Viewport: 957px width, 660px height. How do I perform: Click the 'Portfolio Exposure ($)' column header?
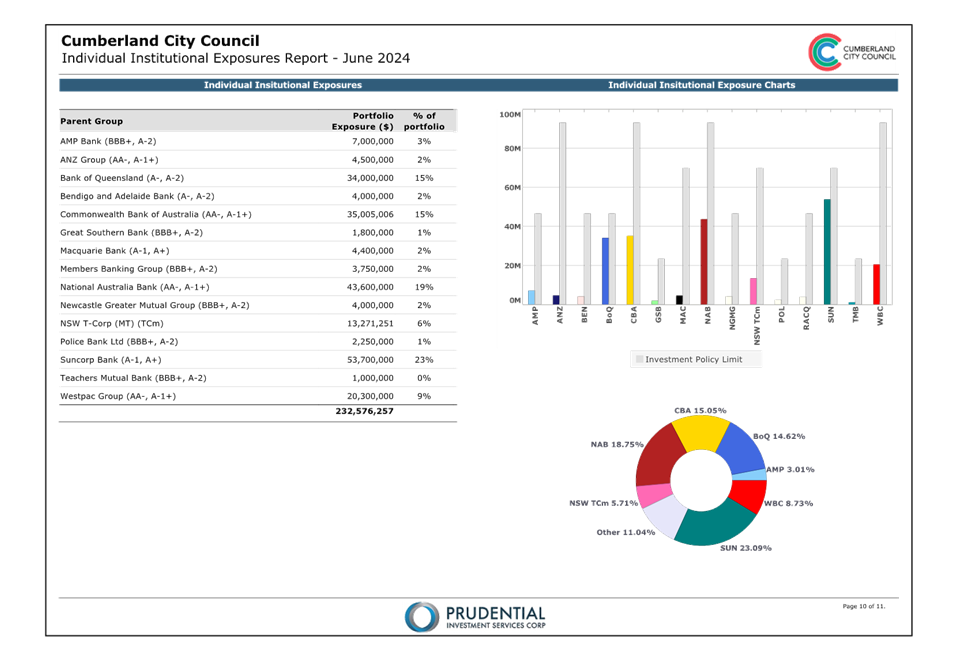click(363, 121)
